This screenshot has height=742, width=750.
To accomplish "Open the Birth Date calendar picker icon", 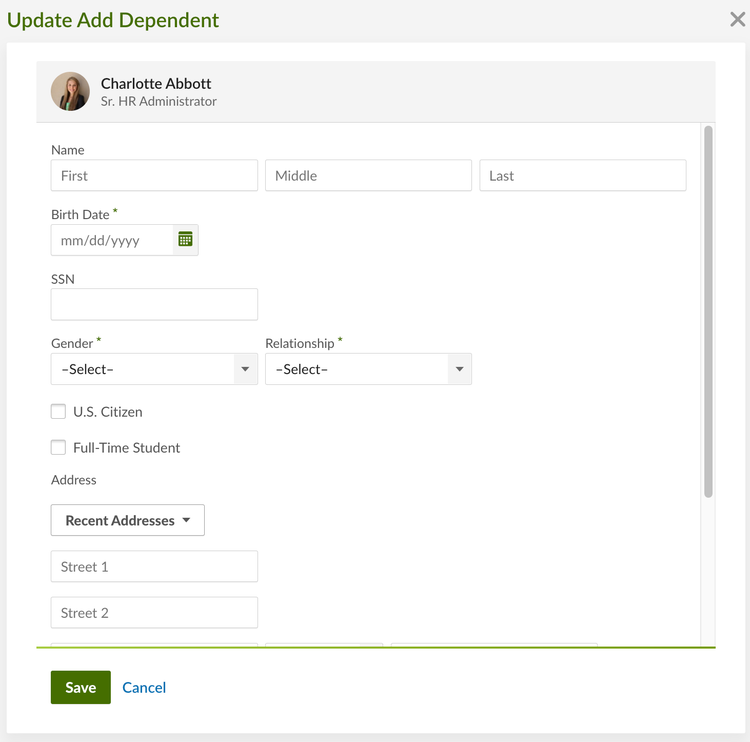I will pyautogui.click(x=186, y=239).
